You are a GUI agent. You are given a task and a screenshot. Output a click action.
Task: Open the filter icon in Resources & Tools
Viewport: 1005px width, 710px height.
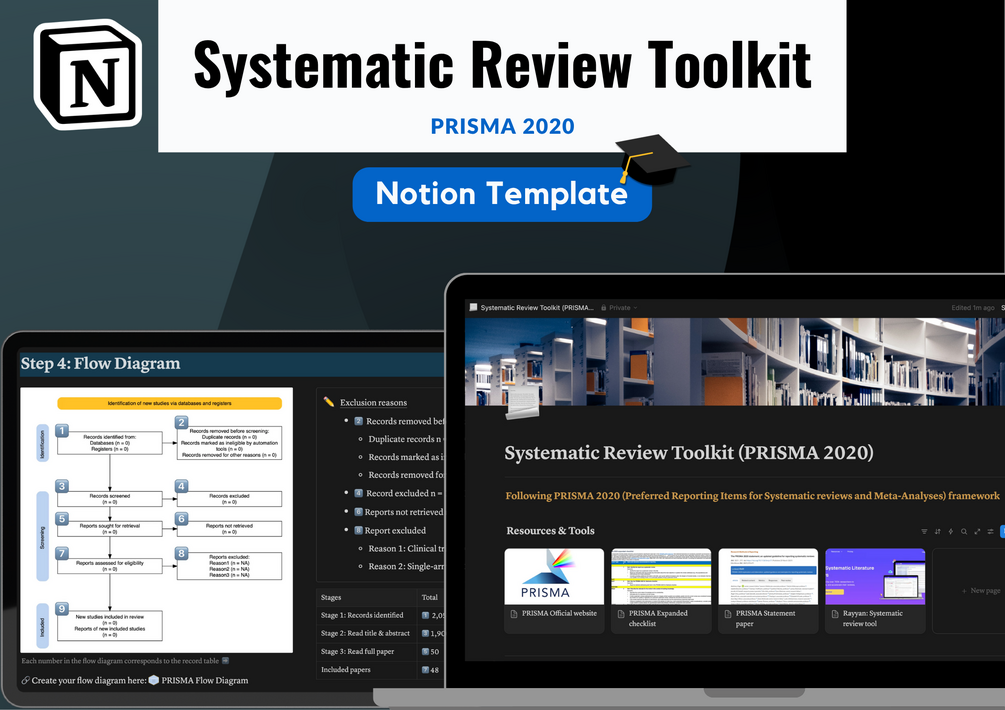(x=924, y=531)
